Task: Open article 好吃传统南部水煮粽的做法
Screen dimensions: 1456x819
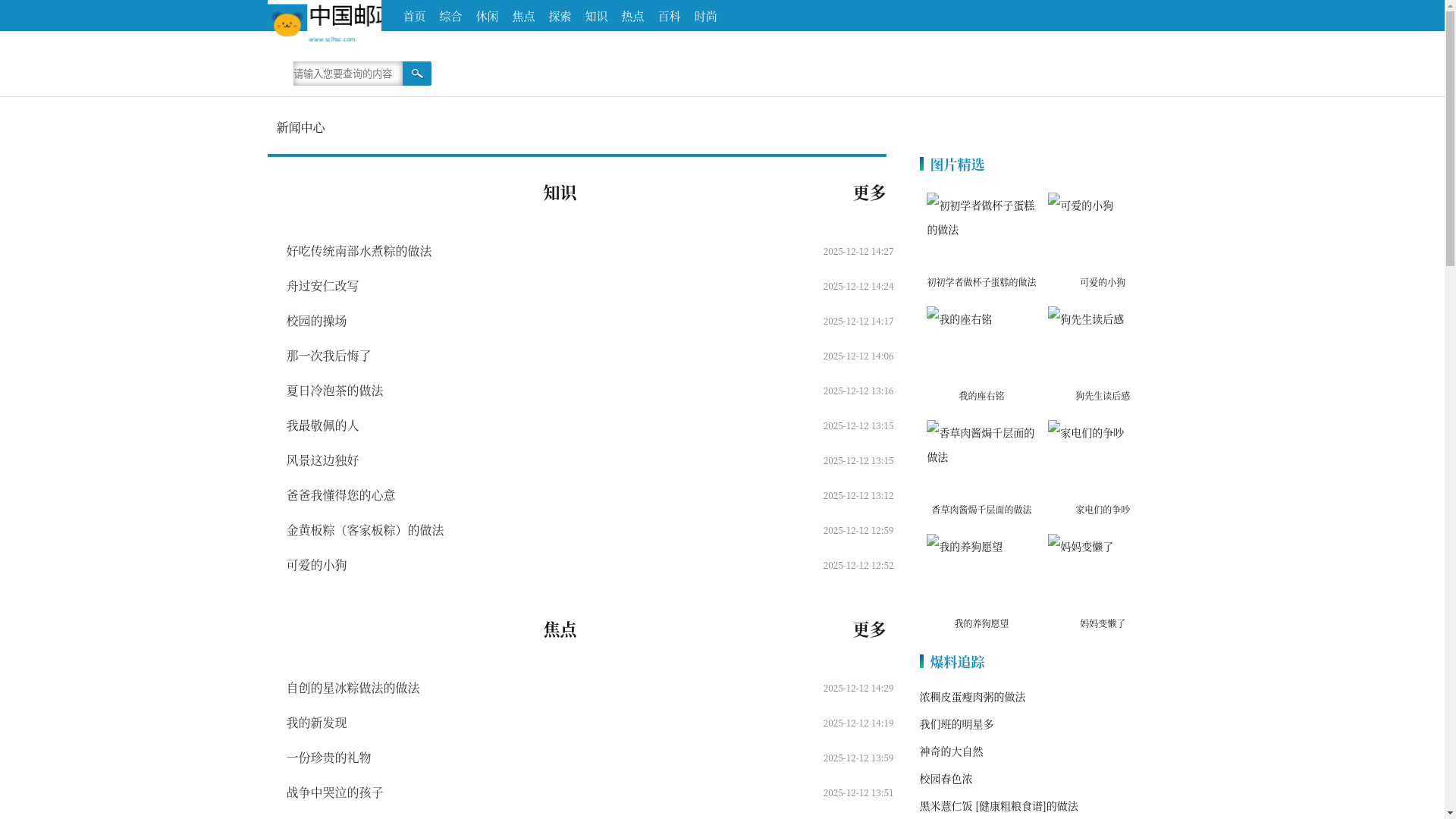Action: click(x=359, y=251)
